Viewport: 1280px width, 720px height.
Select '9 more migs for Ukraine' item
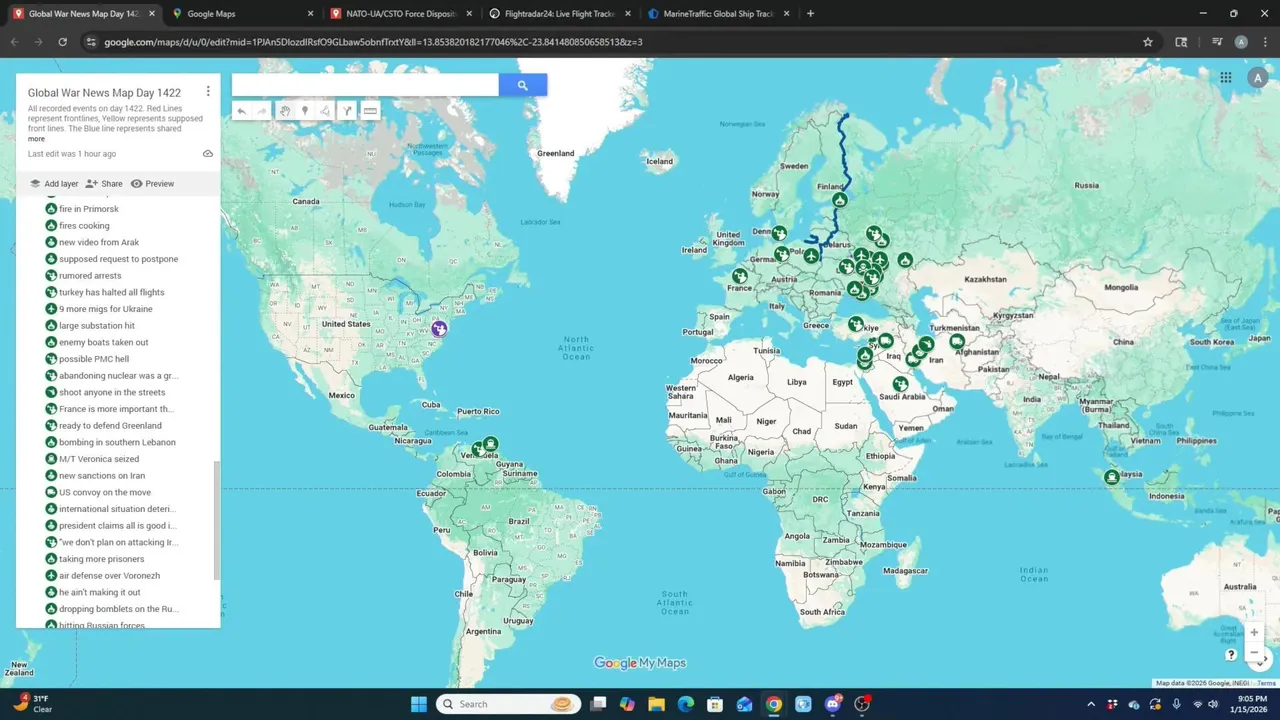point(105,309)
